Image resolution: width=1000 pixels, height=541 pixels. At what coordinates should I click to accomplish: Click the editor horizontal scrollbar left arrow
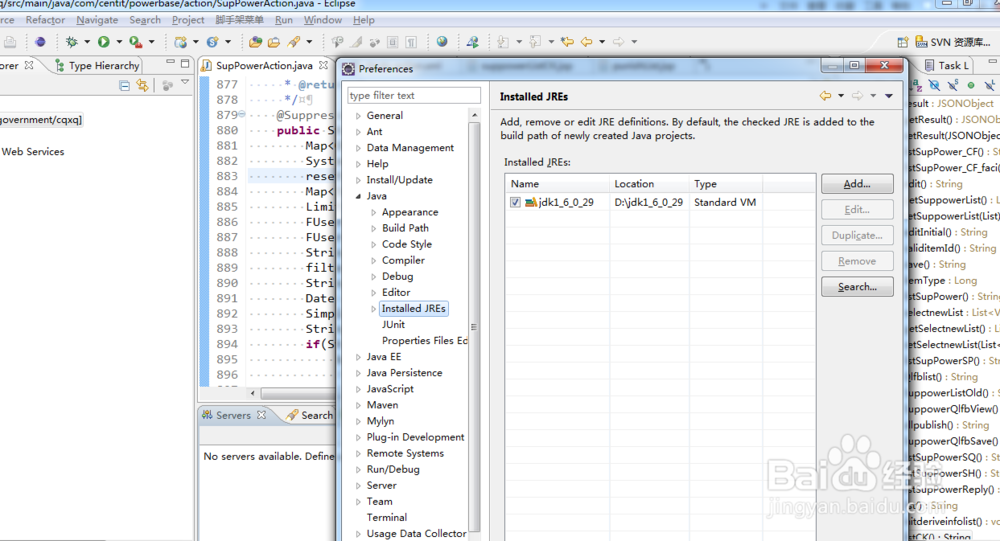[253, 393]
